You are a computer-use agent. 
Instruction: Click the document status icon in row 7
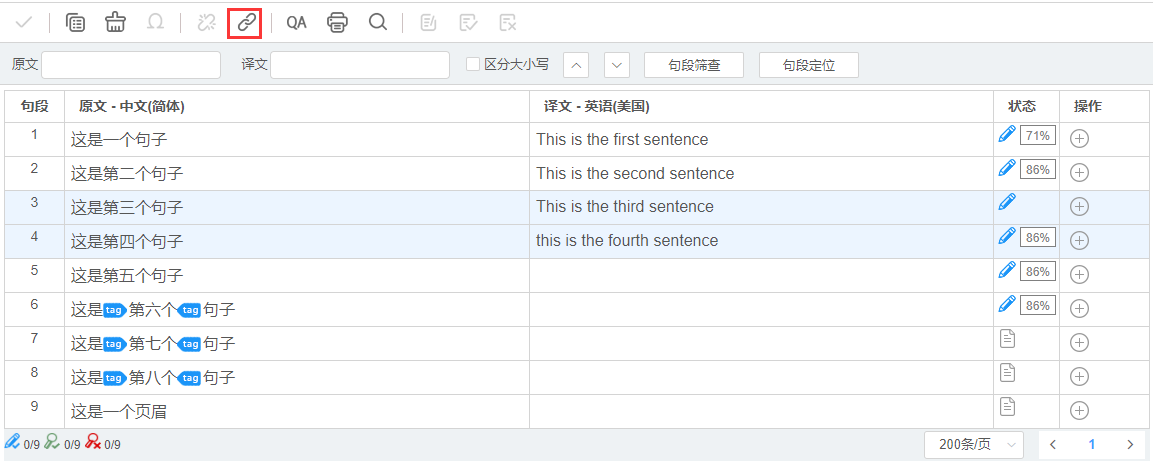[1008, 339]
